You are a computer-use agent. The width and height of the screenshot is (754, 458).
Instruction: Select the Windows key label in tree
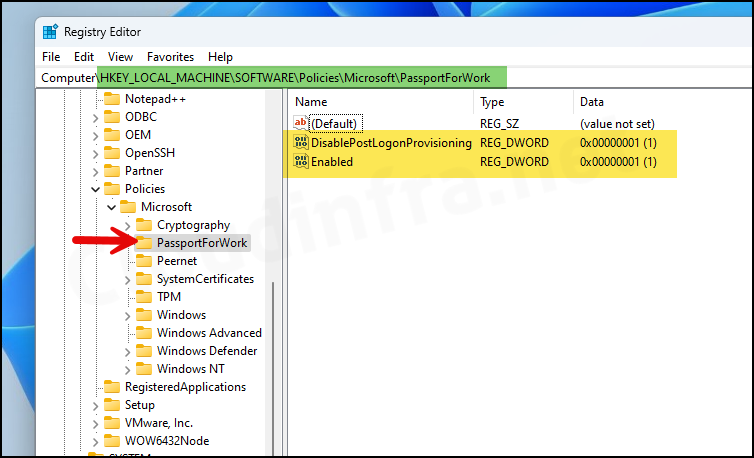pyautogui.click(x=181, y=315)
